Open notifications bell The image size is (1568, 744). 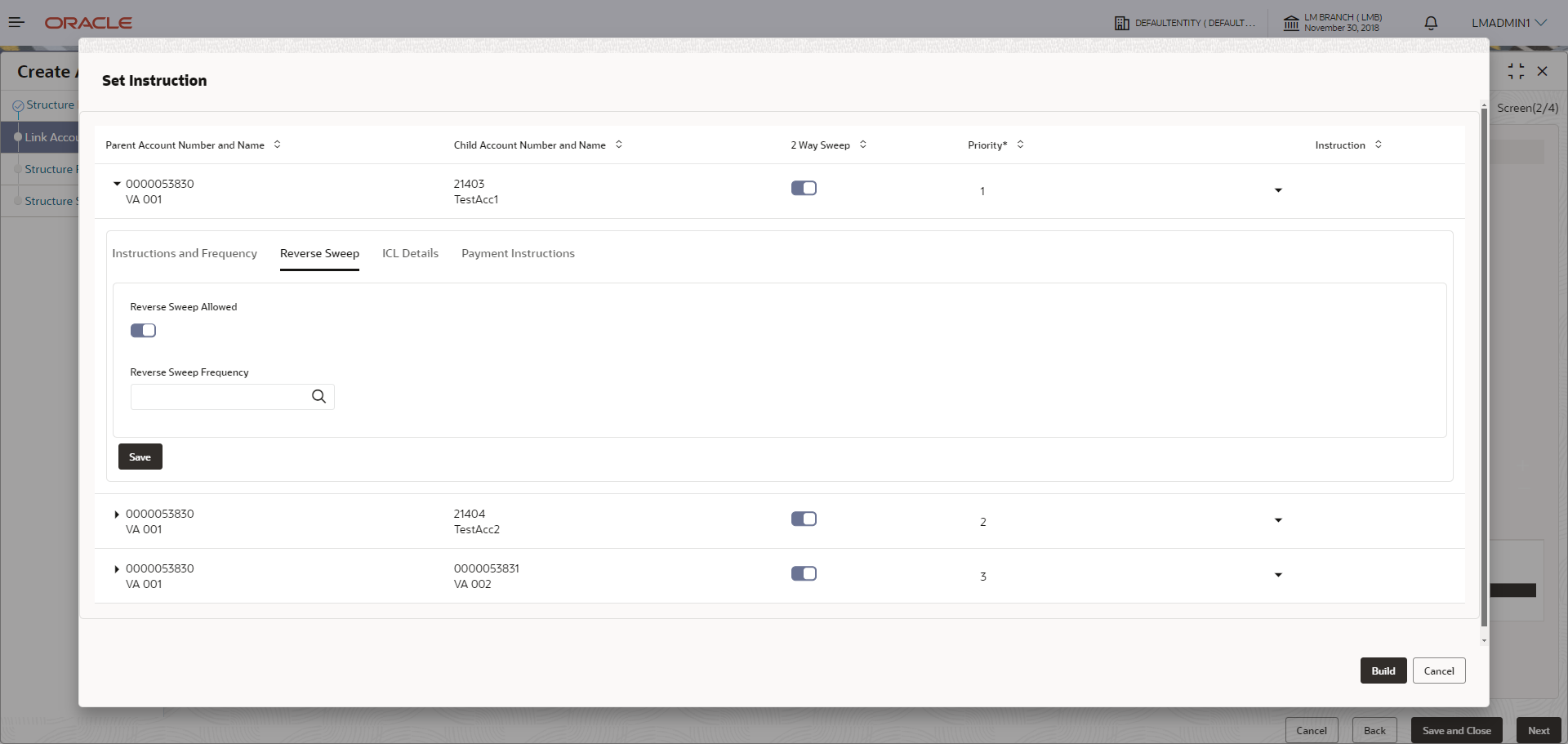click(1431, 23)
